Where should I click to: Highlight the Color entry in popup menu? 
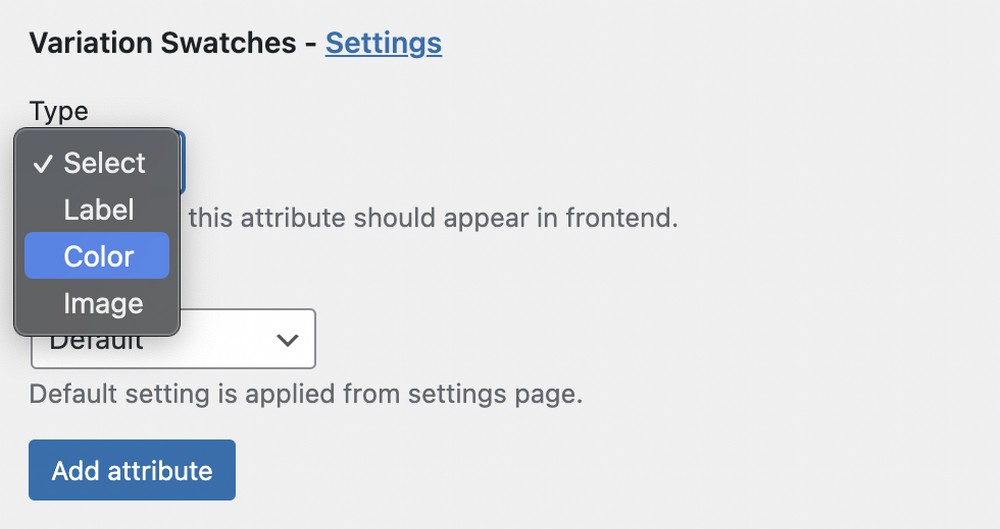pyautogui.click(x=97, y=256)
